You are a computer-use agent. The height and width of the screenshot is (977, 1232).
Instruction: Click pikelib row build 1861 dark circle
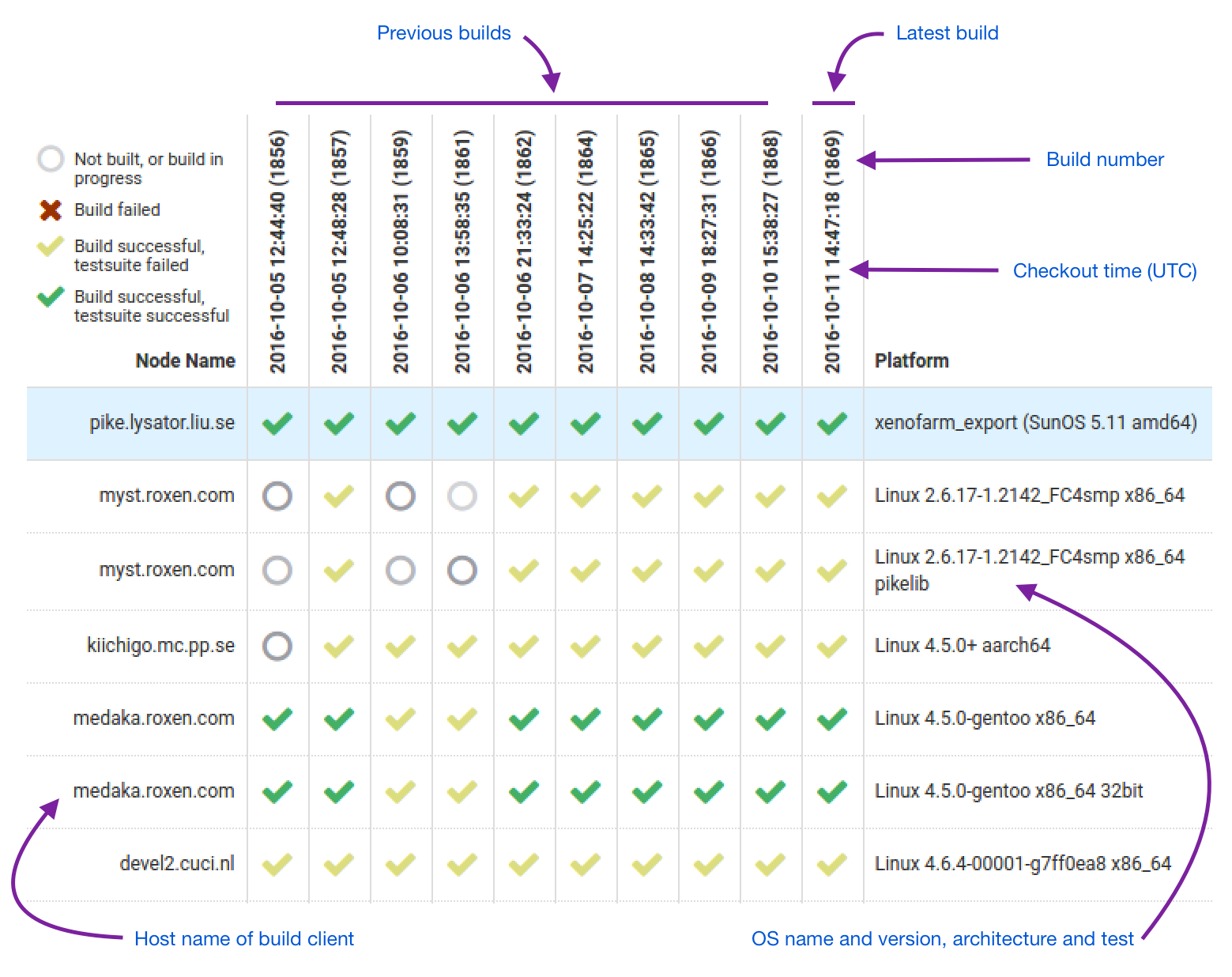tap(462, 571)
